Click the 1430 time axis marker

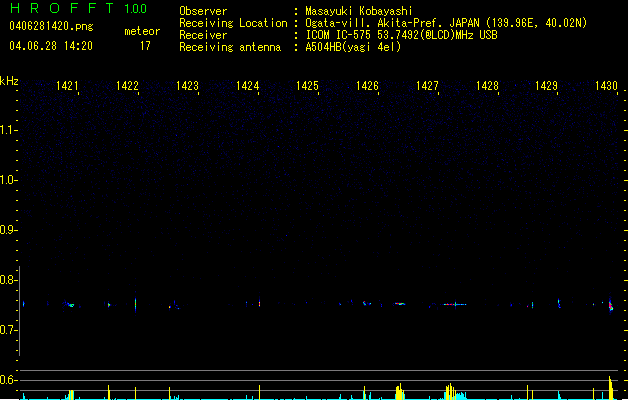pyautogui.click(x=607, y=86)
